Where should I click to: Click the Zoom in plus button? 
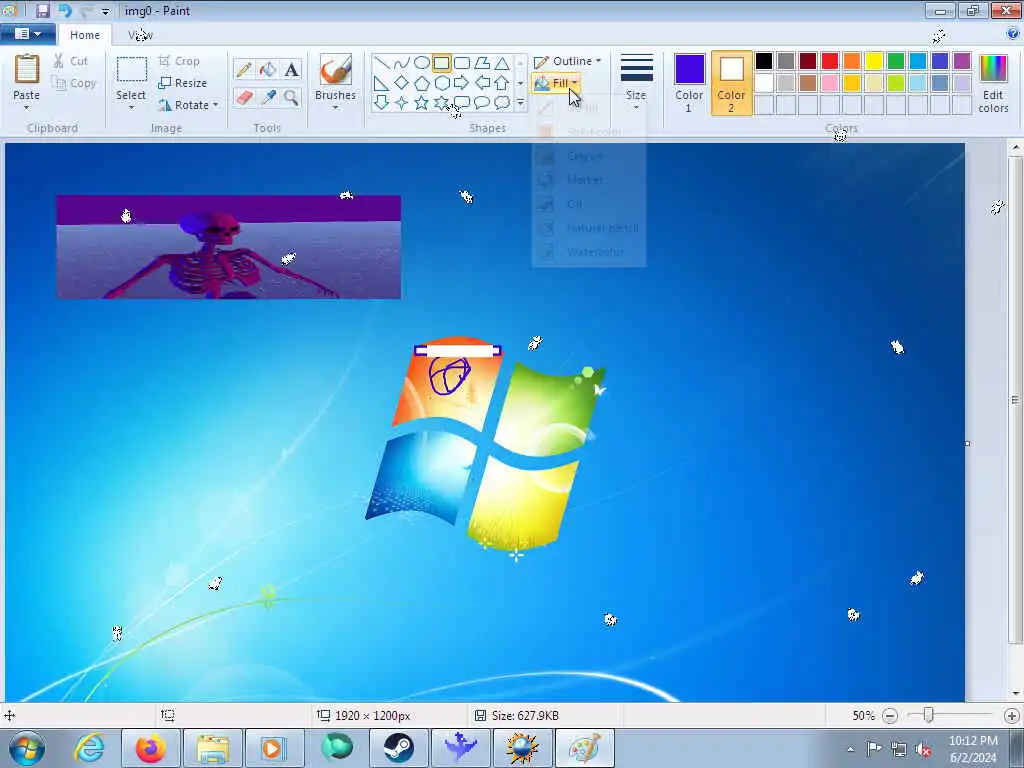[1012, 716]
